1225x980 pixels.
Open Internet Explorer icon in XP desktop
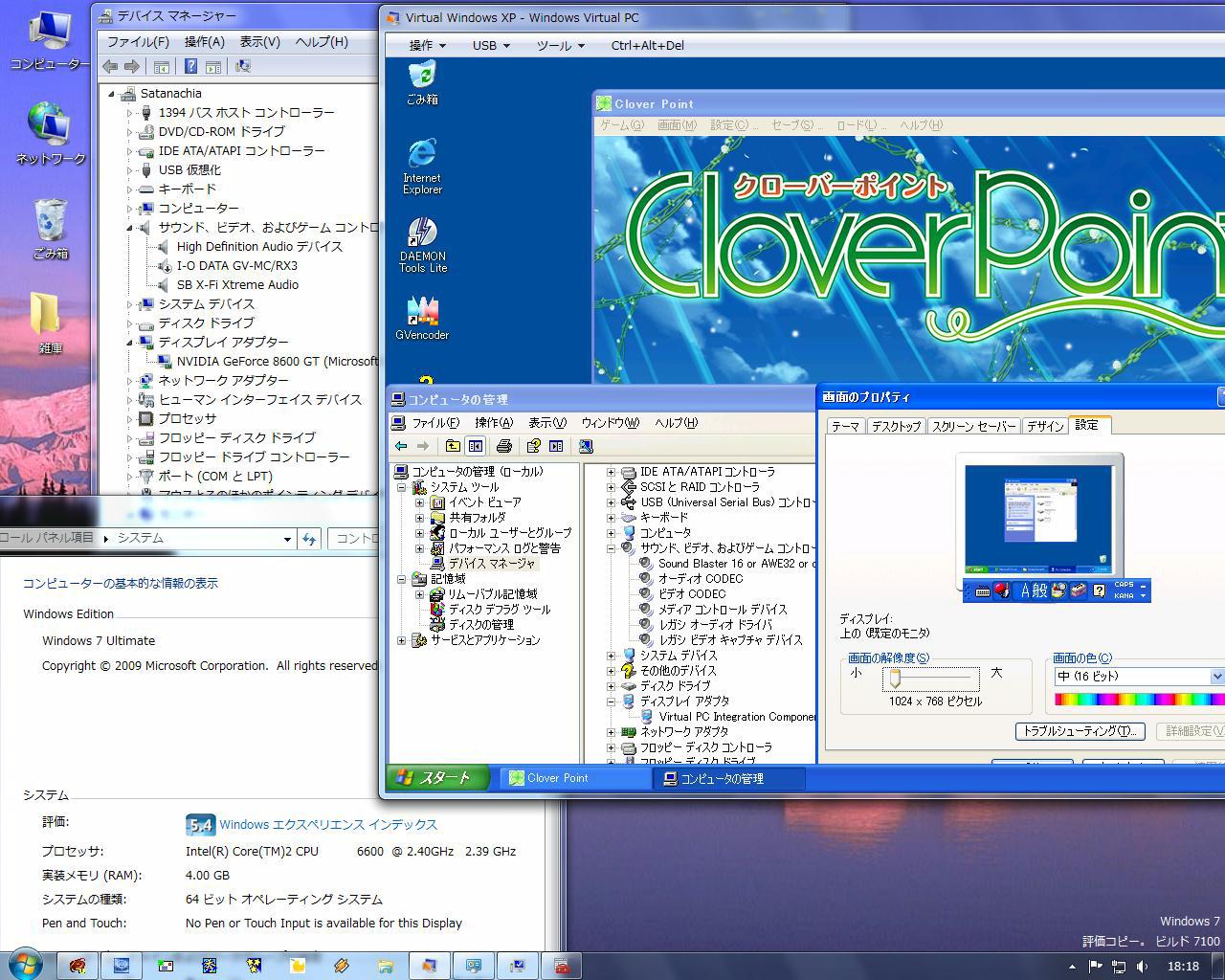pyautogui.click(x=422, y=155)
